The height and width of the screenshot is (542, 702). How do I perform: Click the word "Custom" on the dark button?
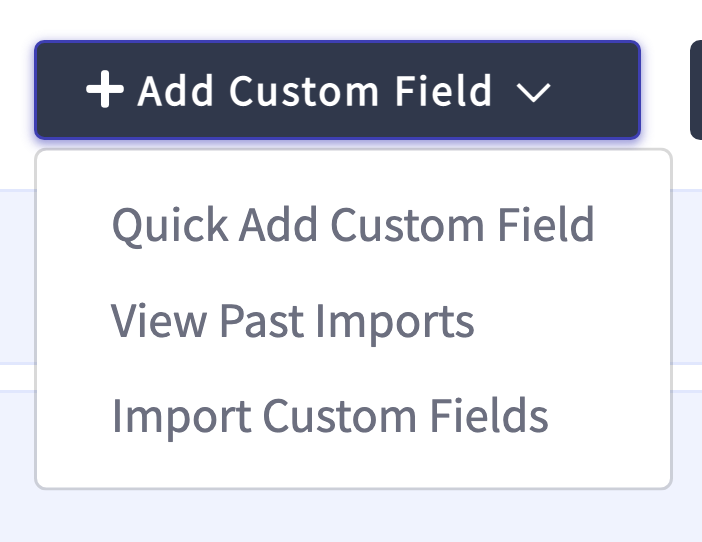(304, 91)
